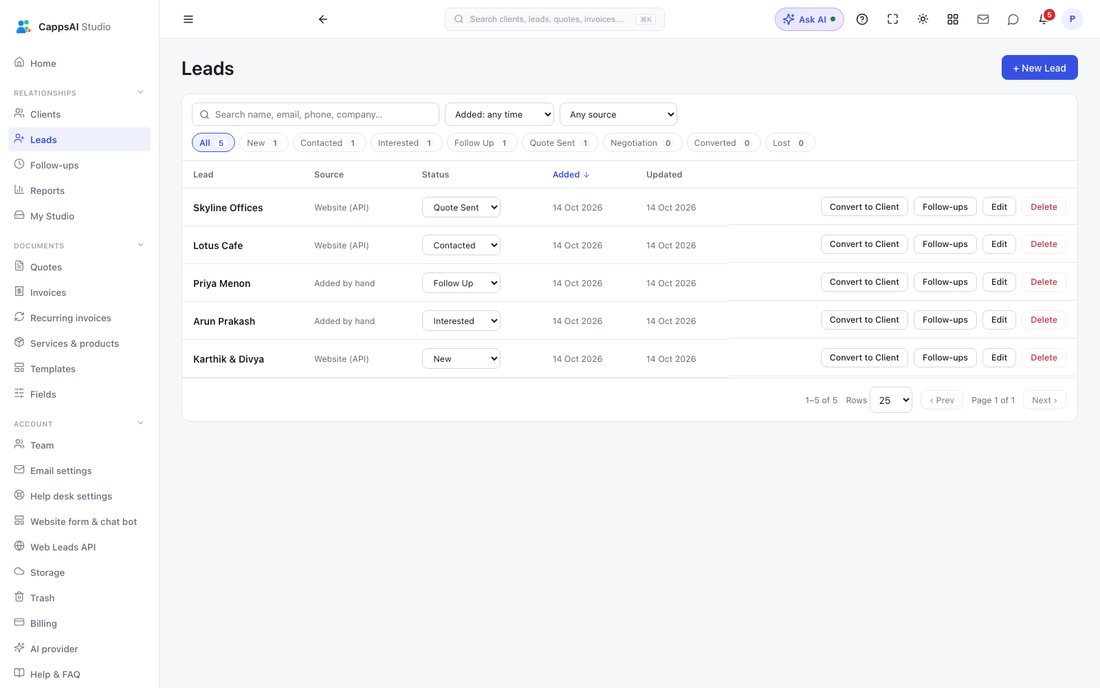Image resolution: width=1100 pixels, height=688 pixels.
Task: Open the Ask AI button
Action: pyautogui.click(x=809, y=20)
